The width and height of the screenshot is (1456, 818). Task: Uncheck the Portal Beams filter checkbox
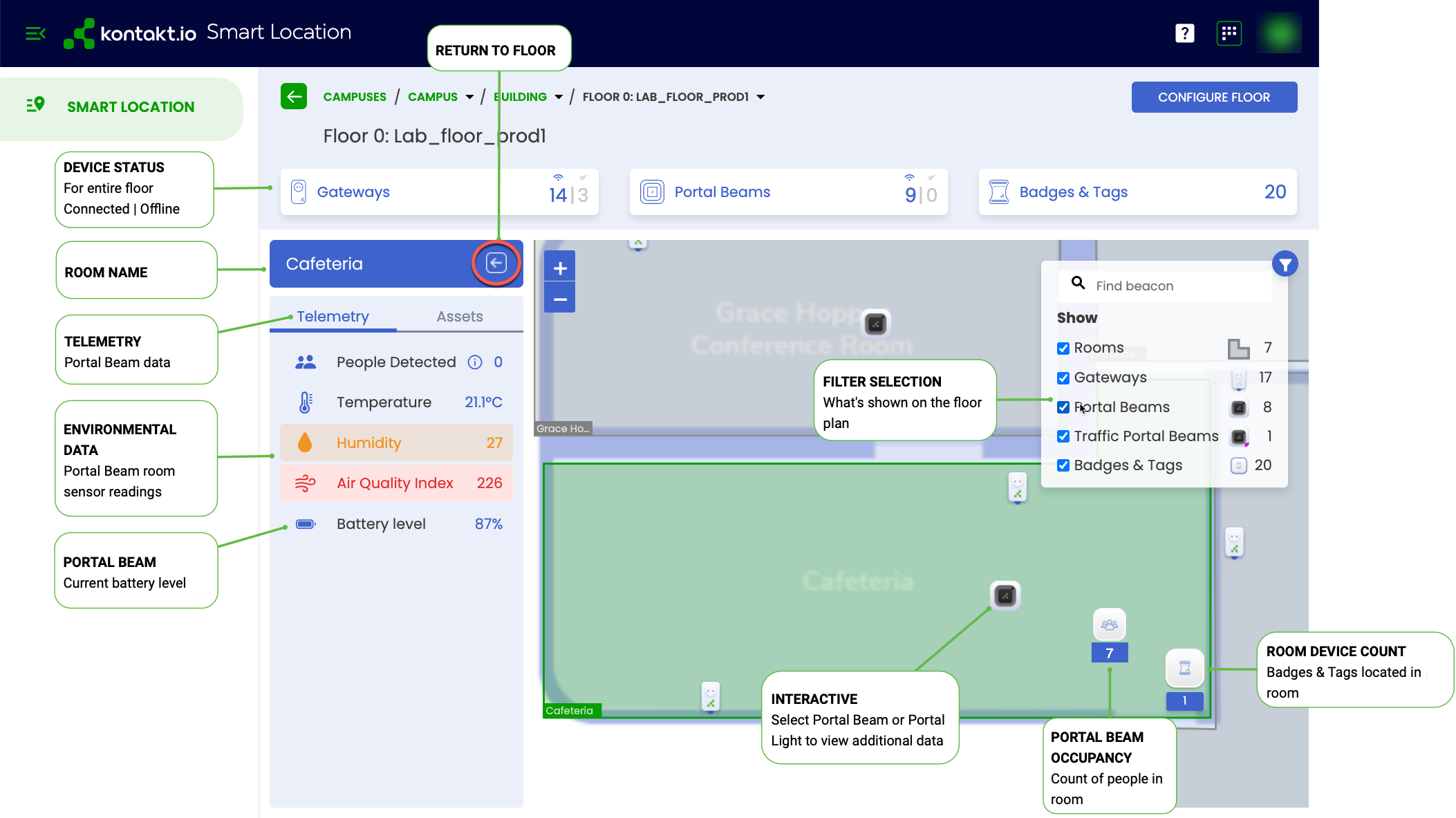1063,407
